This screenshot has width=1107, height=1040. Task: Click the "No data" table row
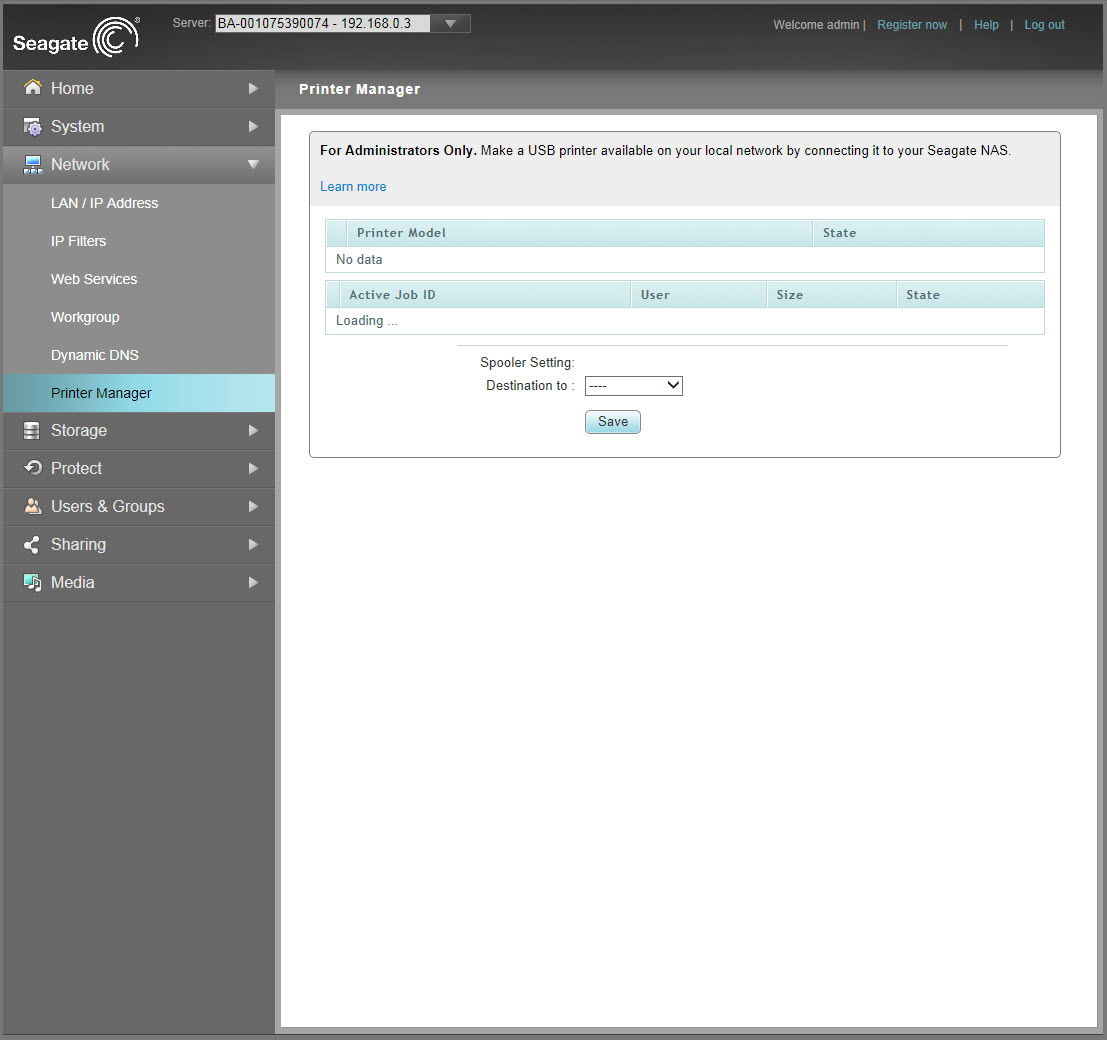(685, 259)
